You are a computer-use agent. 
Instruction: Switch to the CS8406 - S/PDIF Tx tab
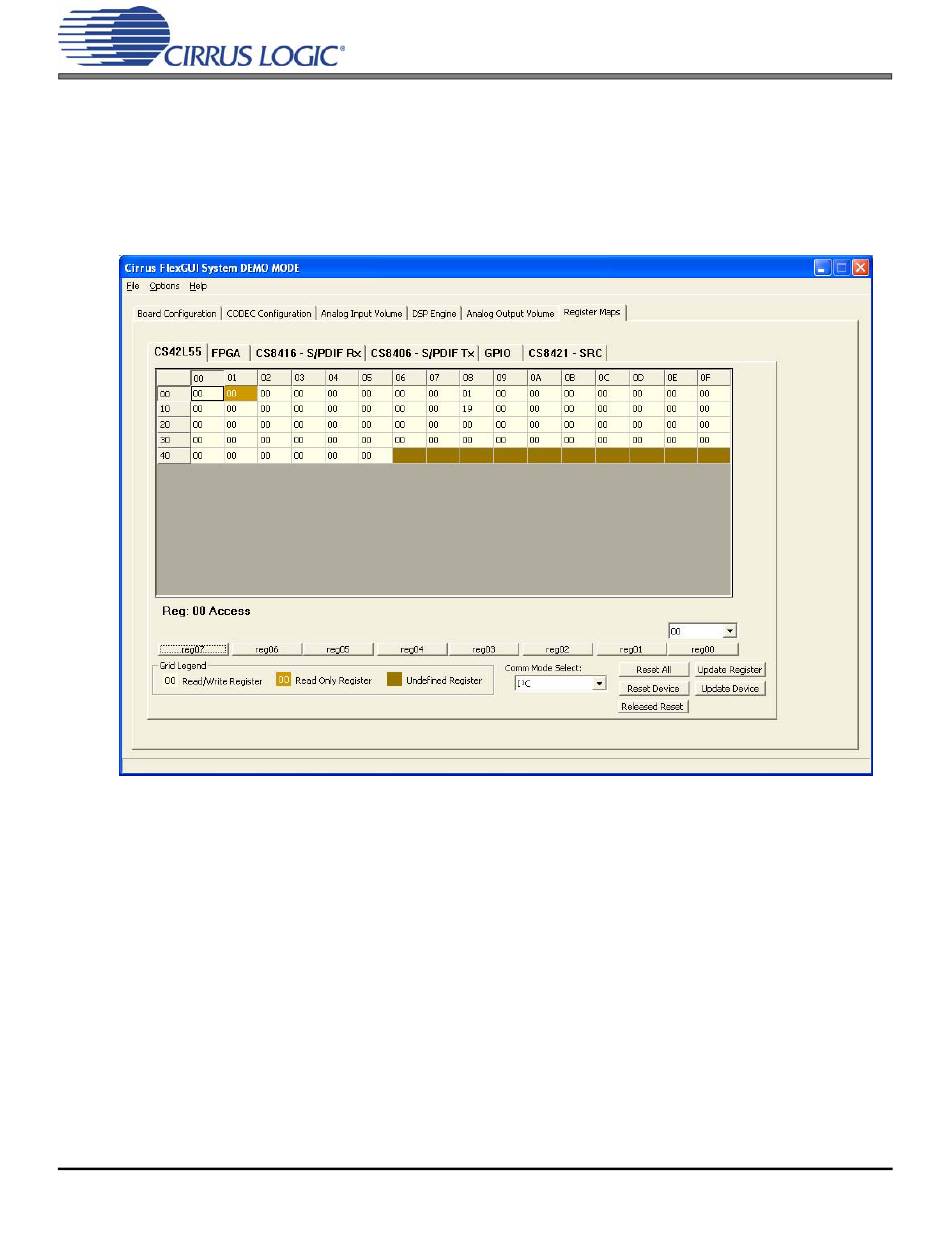(x=421, y=353)
